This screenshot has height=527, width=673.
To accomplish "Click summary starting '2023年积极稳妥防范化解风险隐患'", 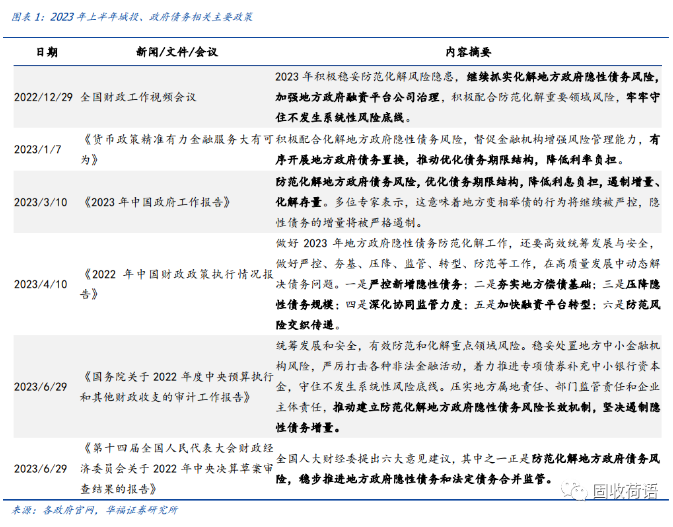I will pyautogui.click(x=468, y=97).
